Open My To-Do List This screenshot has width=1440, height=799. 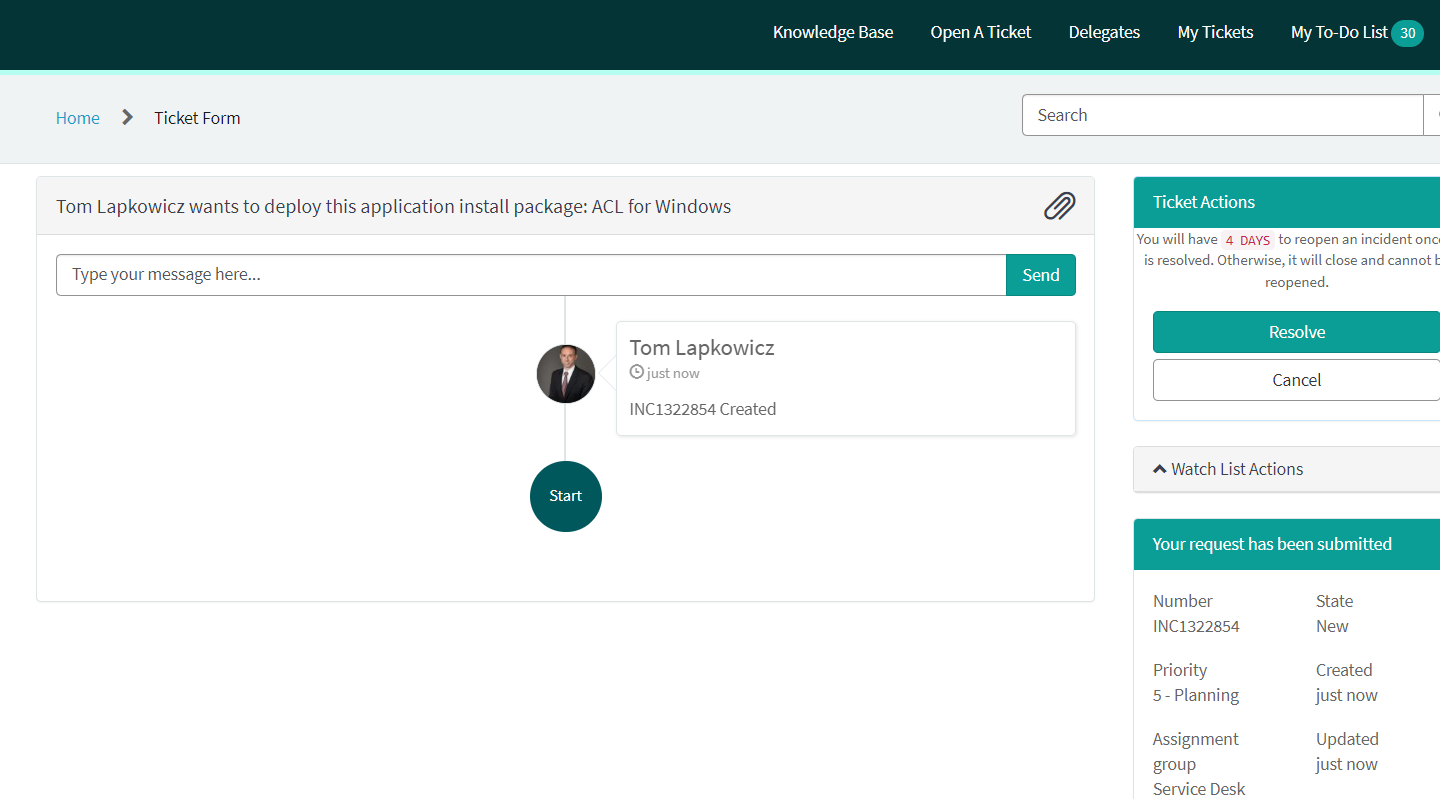[x=1338, y=32]
